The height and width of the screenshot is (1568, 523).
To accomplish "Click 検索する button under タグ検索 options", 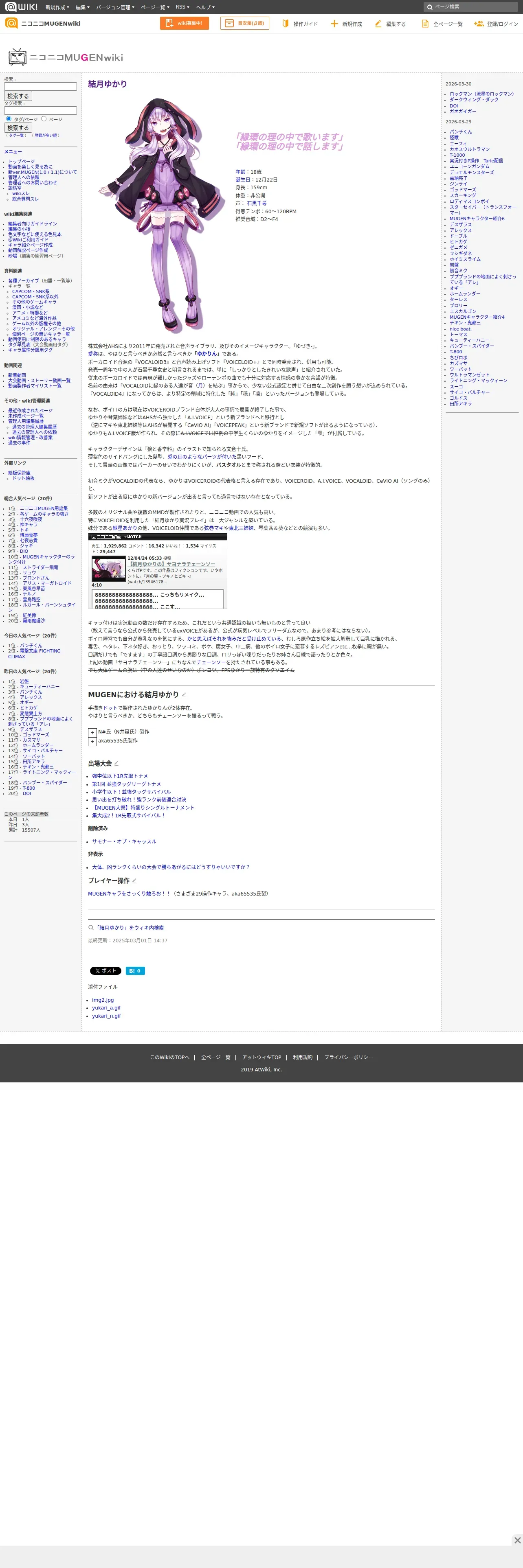I will coord(18,128).
